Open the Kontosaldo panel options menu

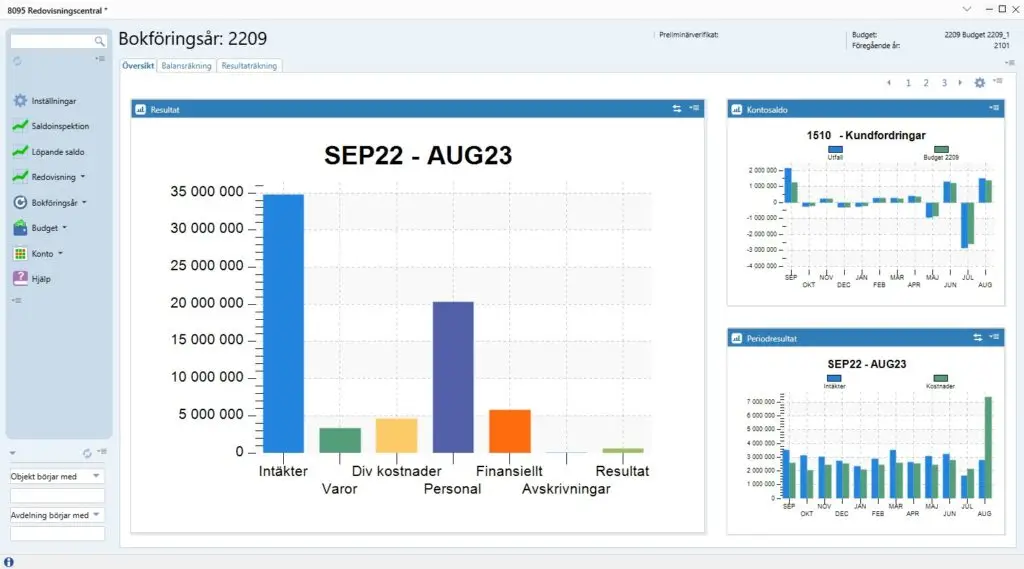993,108
